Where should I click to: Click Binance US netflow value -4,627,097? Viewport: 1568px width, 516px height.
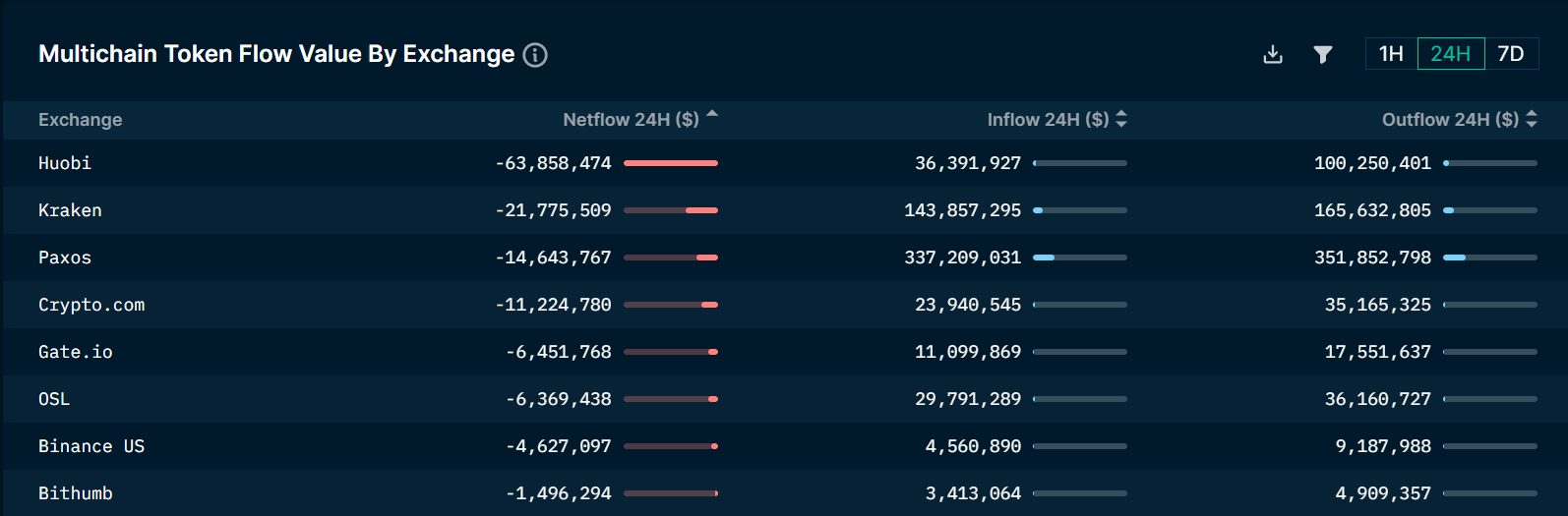coord(559,446)
